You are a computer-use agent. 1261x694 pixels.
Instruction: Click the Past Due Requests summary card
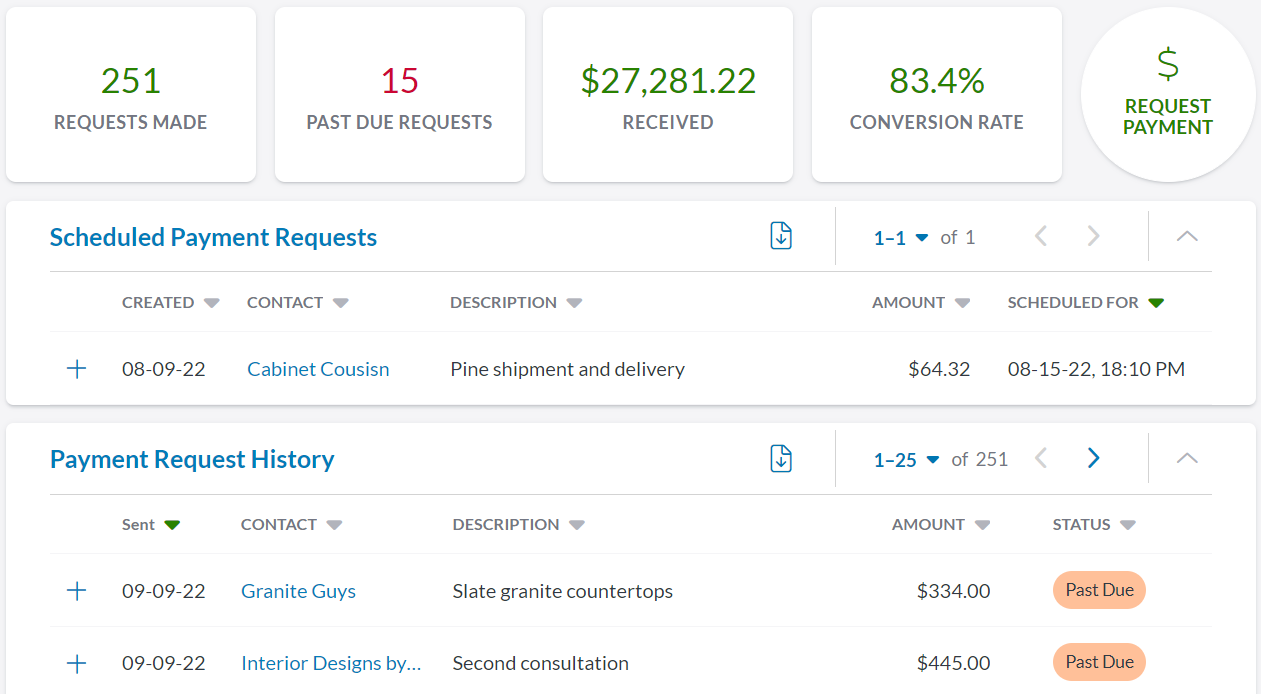(x=399, y=95)
